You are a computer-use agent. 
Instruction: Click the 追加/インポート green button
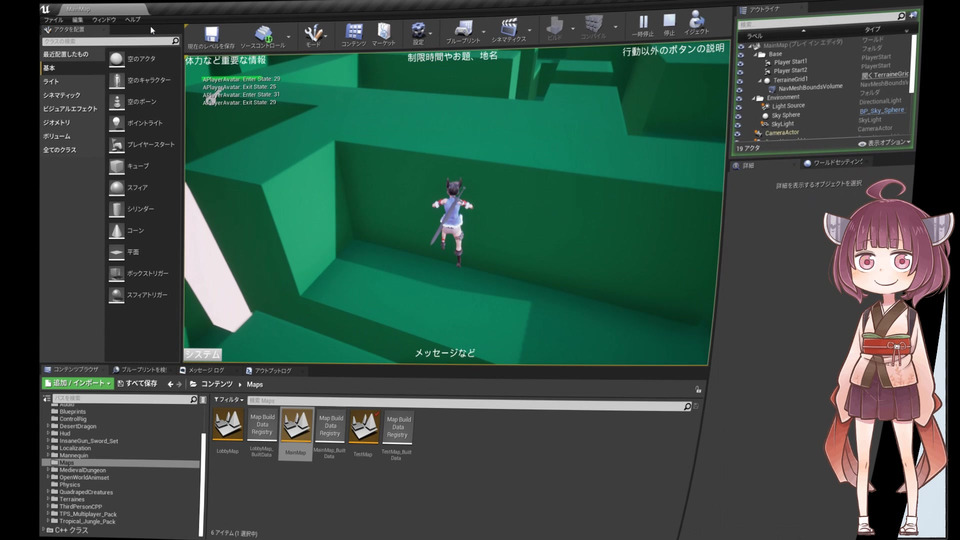pyautogui.click(x=78, y=383)
